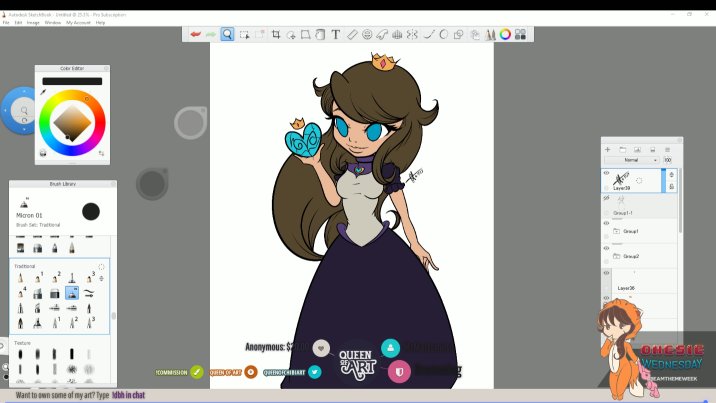Expand the Group1 folder layer
This screenshot has width=716, height=403.
click(x=618, y=231)
